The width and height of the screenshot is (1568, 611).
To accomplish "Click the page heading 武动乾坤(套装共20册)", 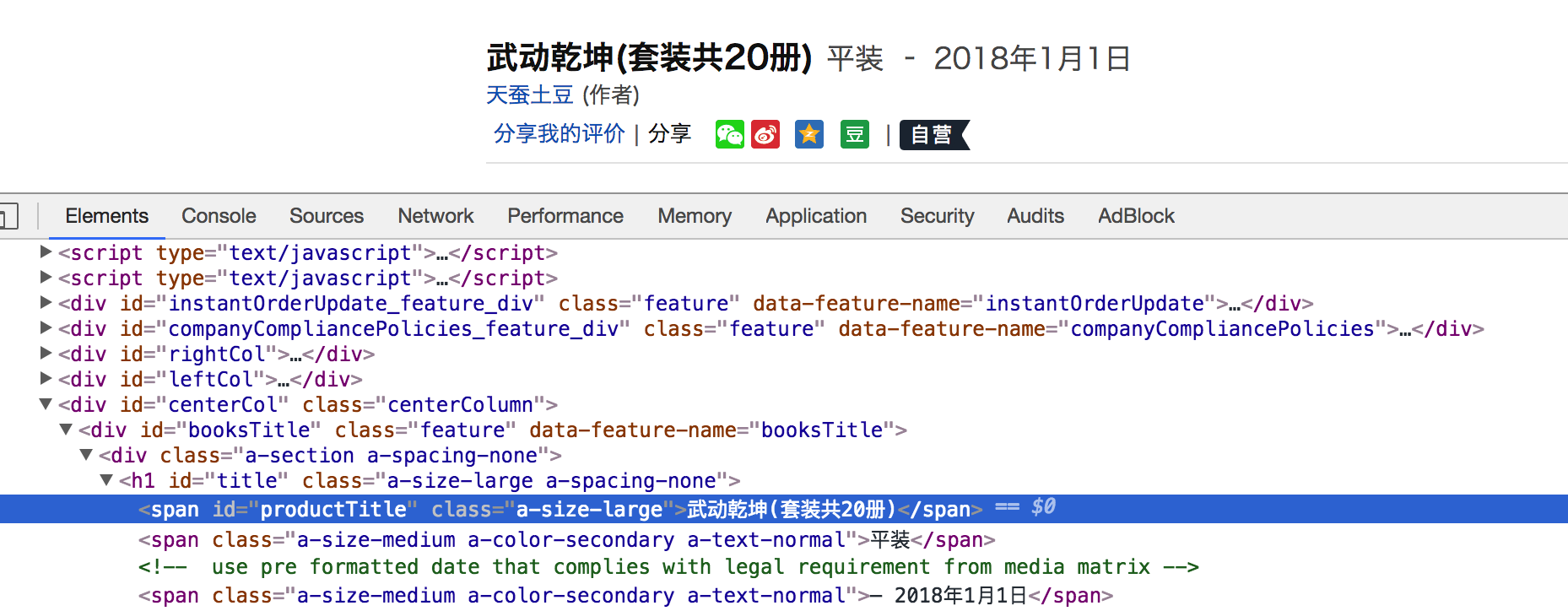I will coord(649,57).
